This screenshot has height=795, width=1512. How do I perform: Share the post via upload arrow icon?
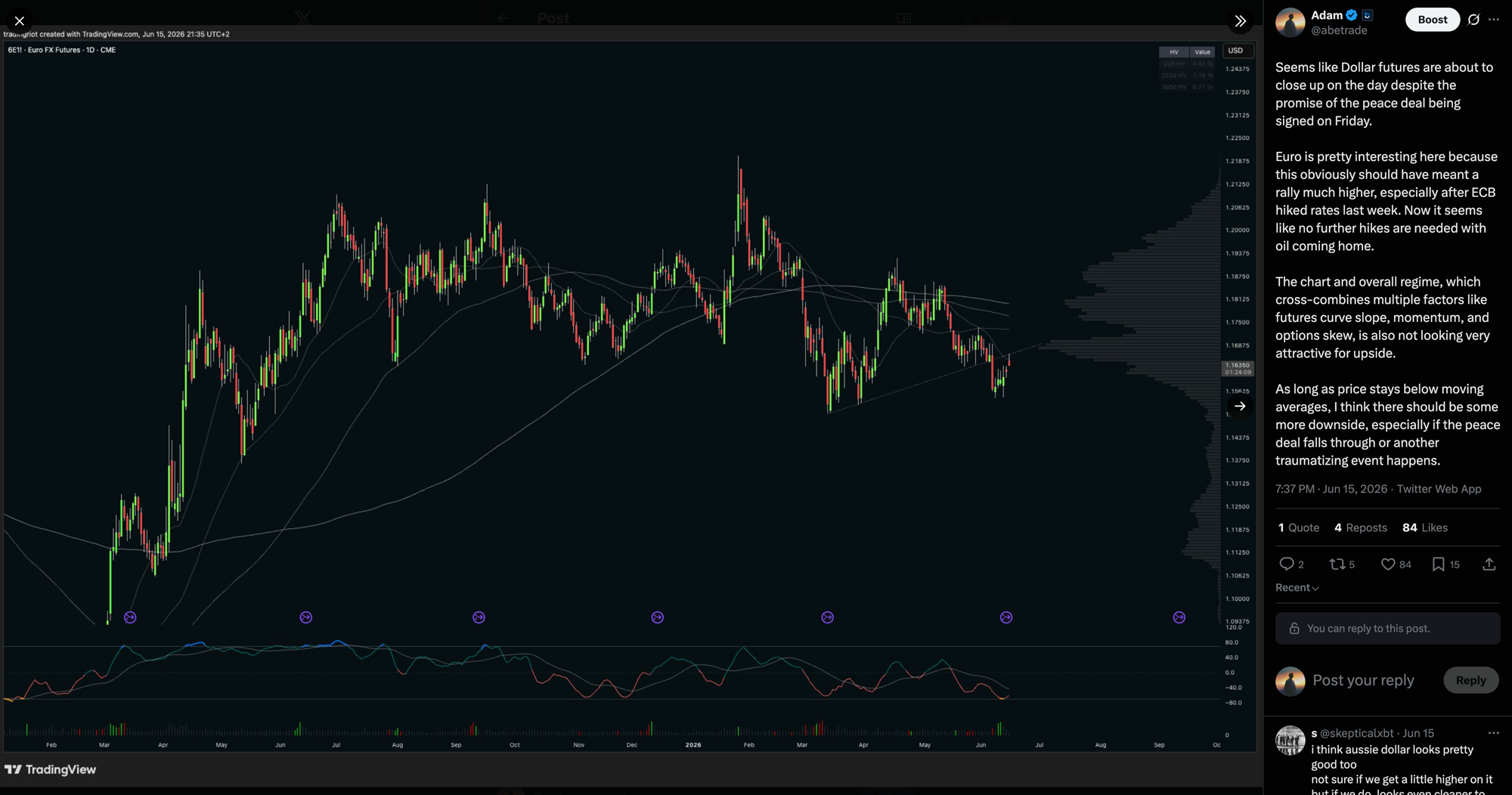pos(1489,565)
